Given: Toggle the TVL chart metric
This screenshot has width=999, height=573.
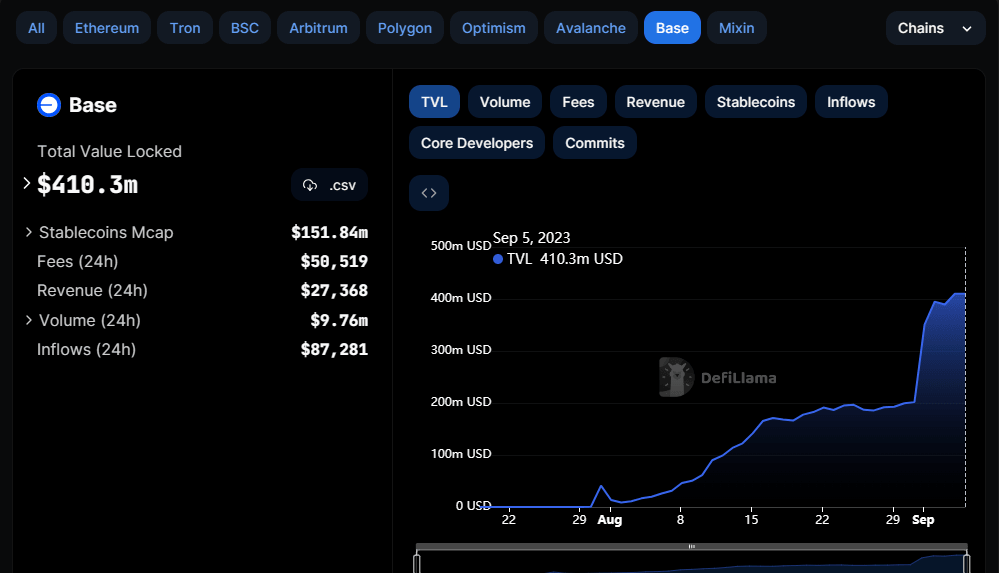Looking at the screenshot, I should pyautogui.click(x=434, y=102).
